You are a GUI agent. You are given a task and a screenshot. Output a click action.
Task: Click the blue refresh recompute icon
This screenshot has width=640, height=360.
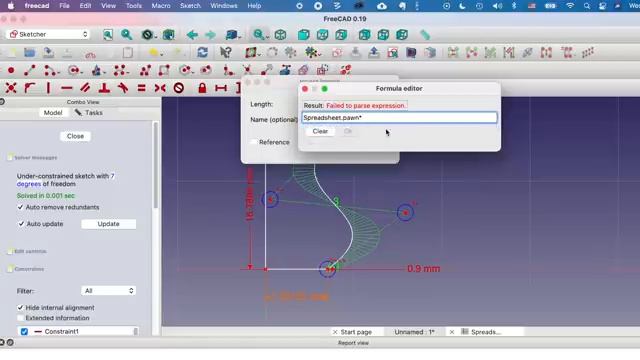point(202,52)
